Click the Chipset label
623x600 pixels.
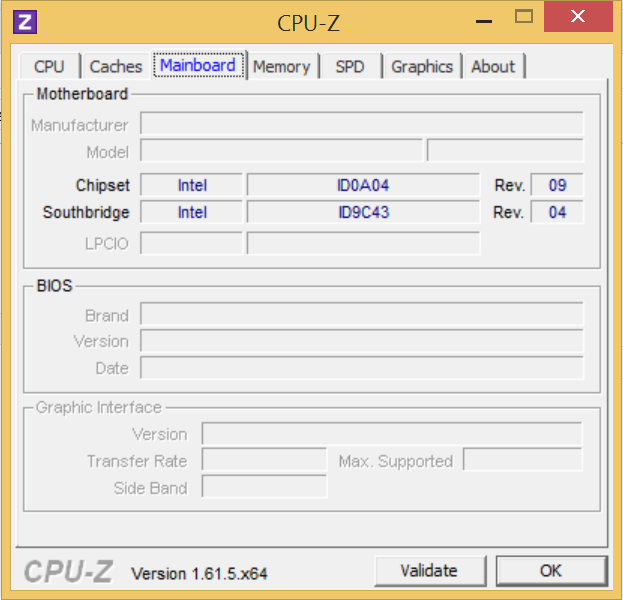point(103,185)
